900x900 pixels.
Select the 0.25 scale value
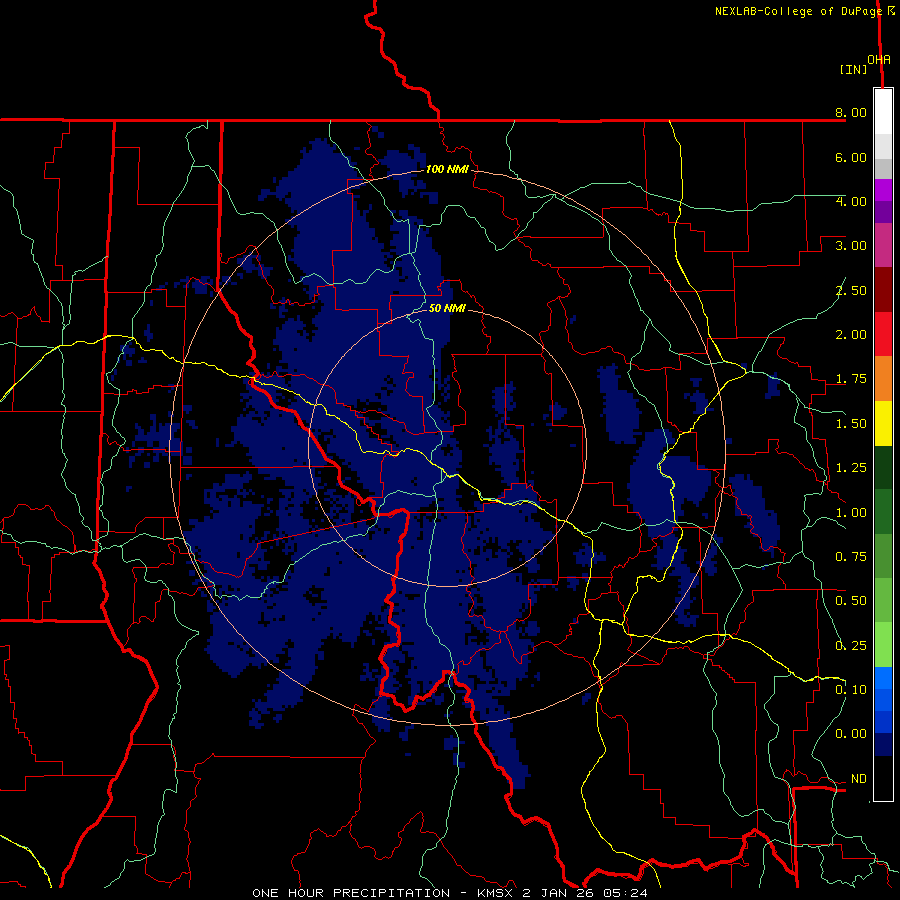851,646
